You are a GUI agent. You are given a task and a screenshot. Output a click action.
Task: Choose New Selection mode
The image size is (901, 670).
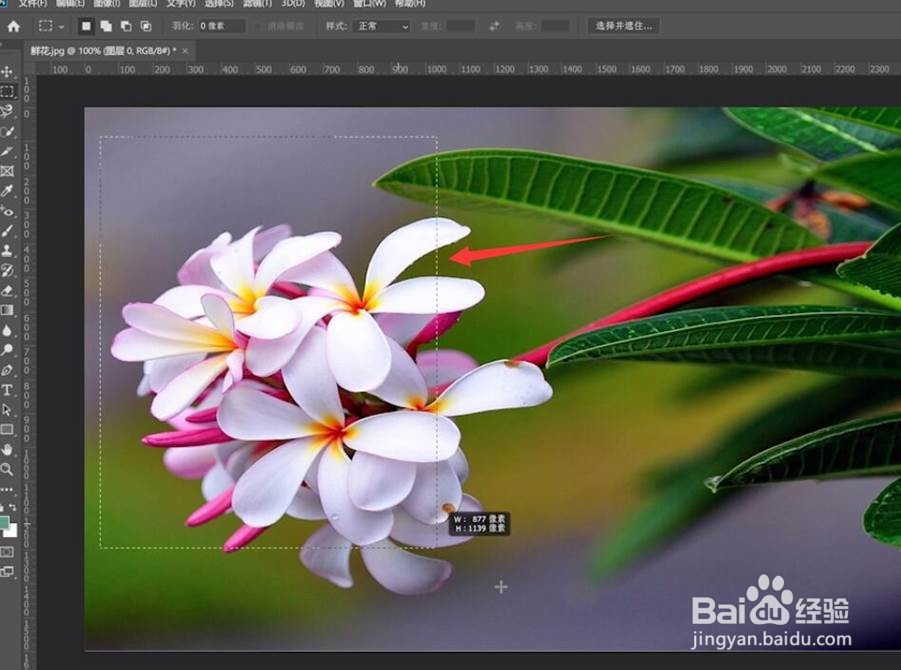[86, 26]
